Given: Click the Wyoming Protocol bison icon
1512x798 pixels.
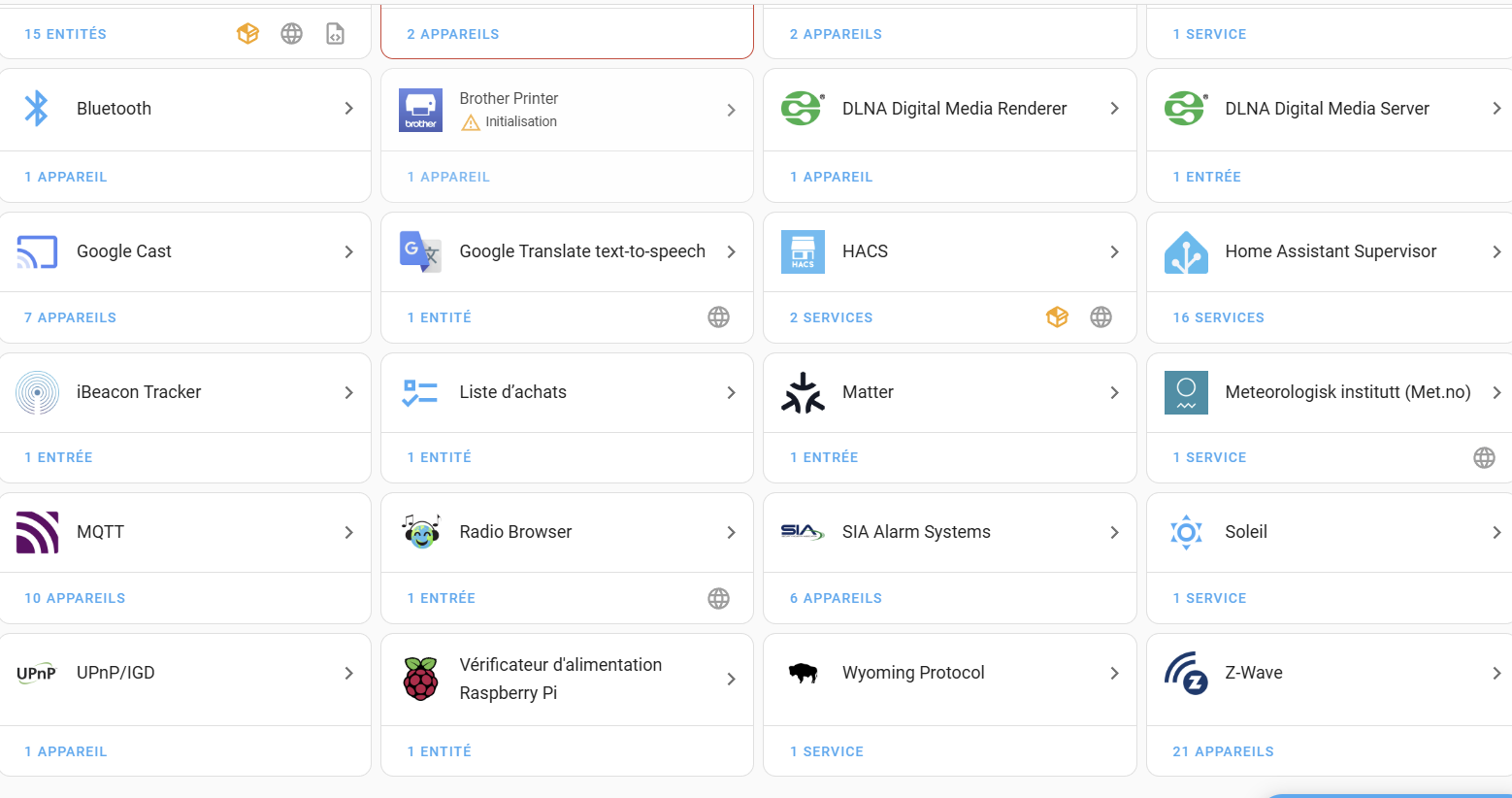Looking at the screenshot, I should point(803,673).
